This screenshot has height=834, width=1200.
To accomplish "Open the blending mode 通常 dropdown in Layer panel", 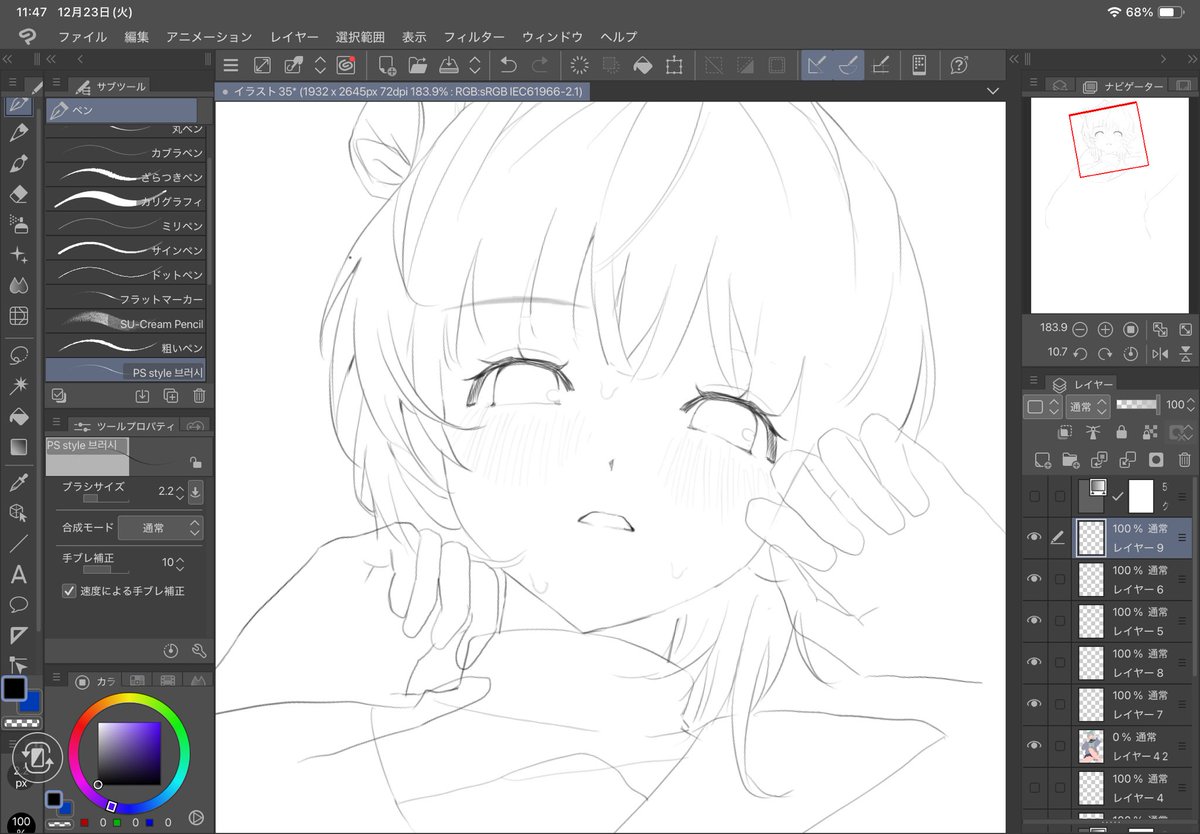I will [1088, 407].
